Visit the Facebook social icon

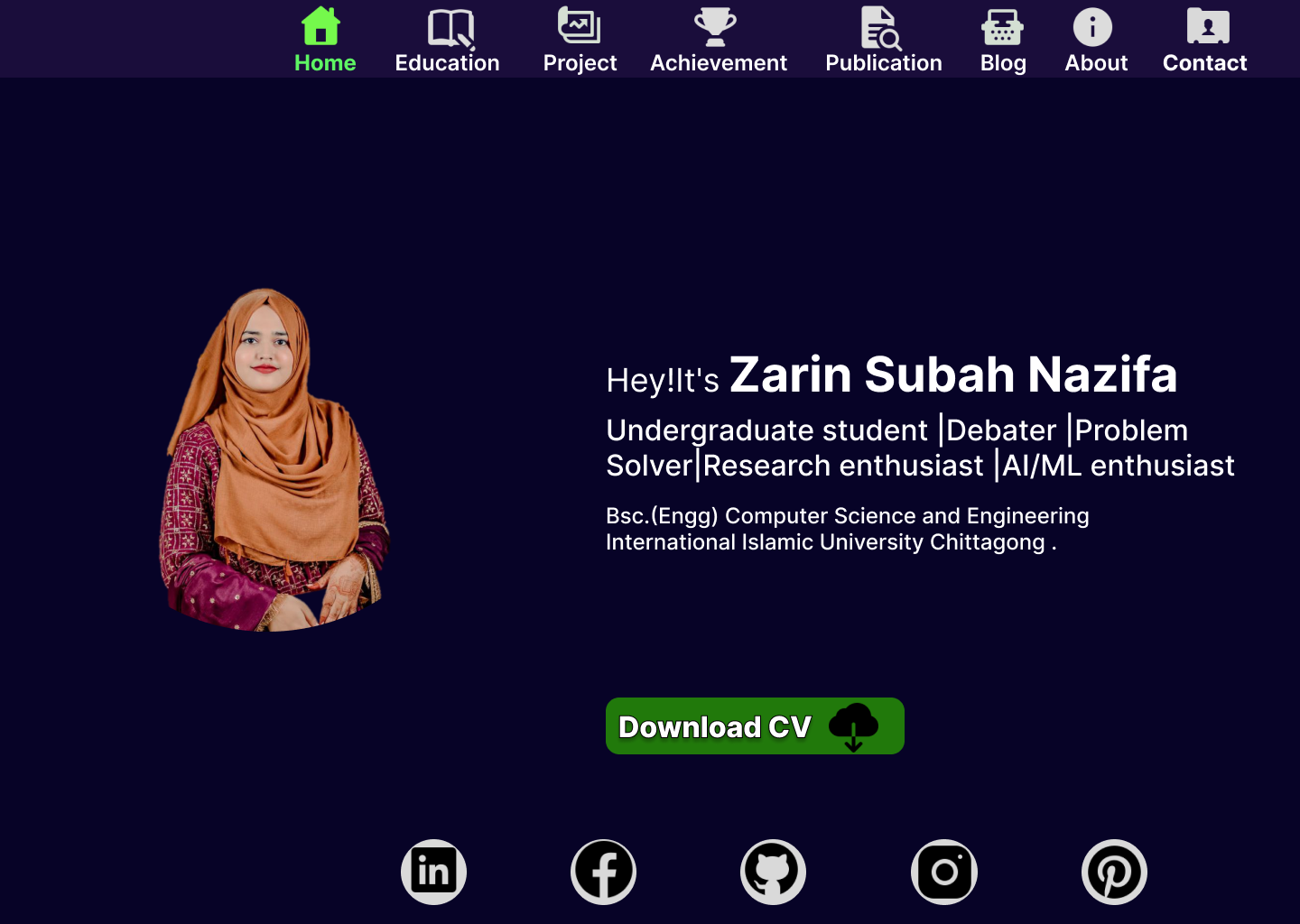[604, 872]
